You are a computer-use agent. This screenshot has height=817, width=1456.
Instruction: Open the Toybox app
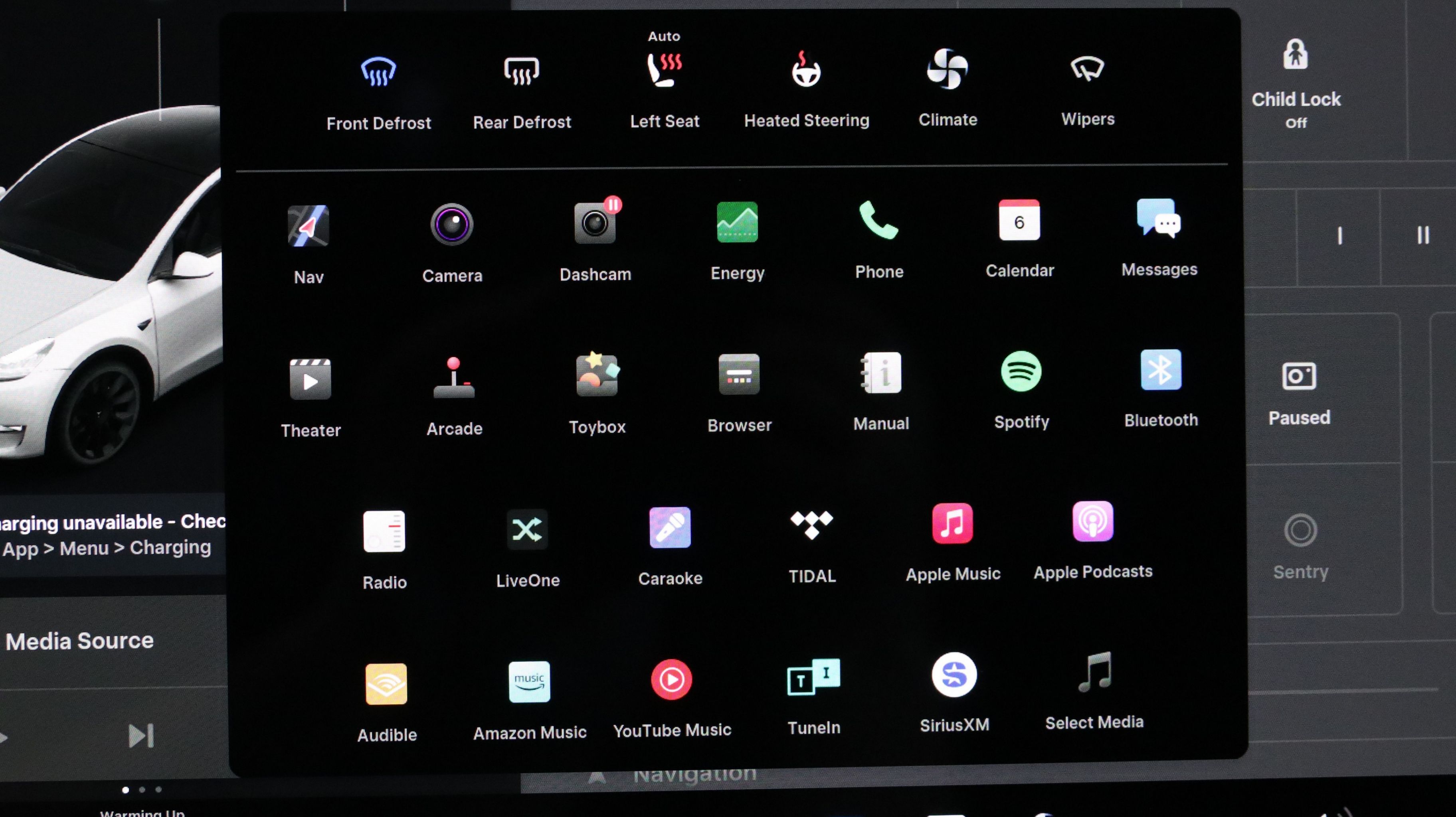click(x=597, y=375)
